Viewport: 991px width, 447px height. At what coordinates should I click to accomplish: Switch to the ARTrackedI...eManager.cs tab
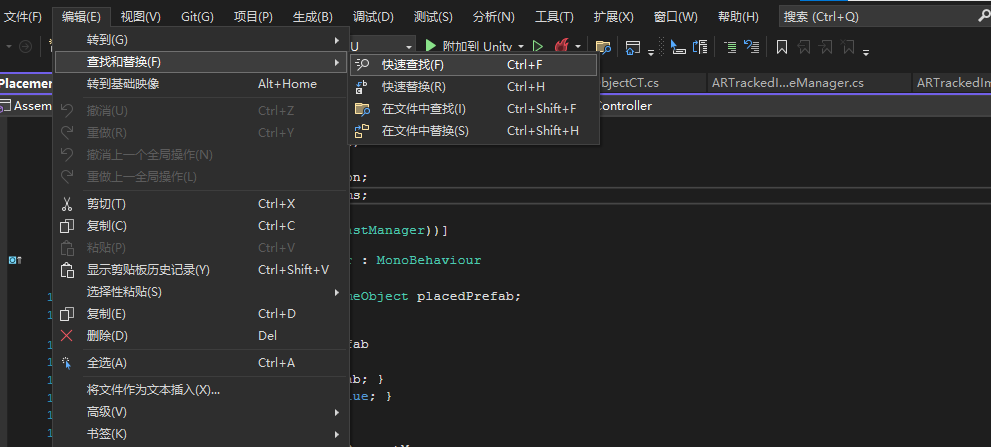click(808, 83)
